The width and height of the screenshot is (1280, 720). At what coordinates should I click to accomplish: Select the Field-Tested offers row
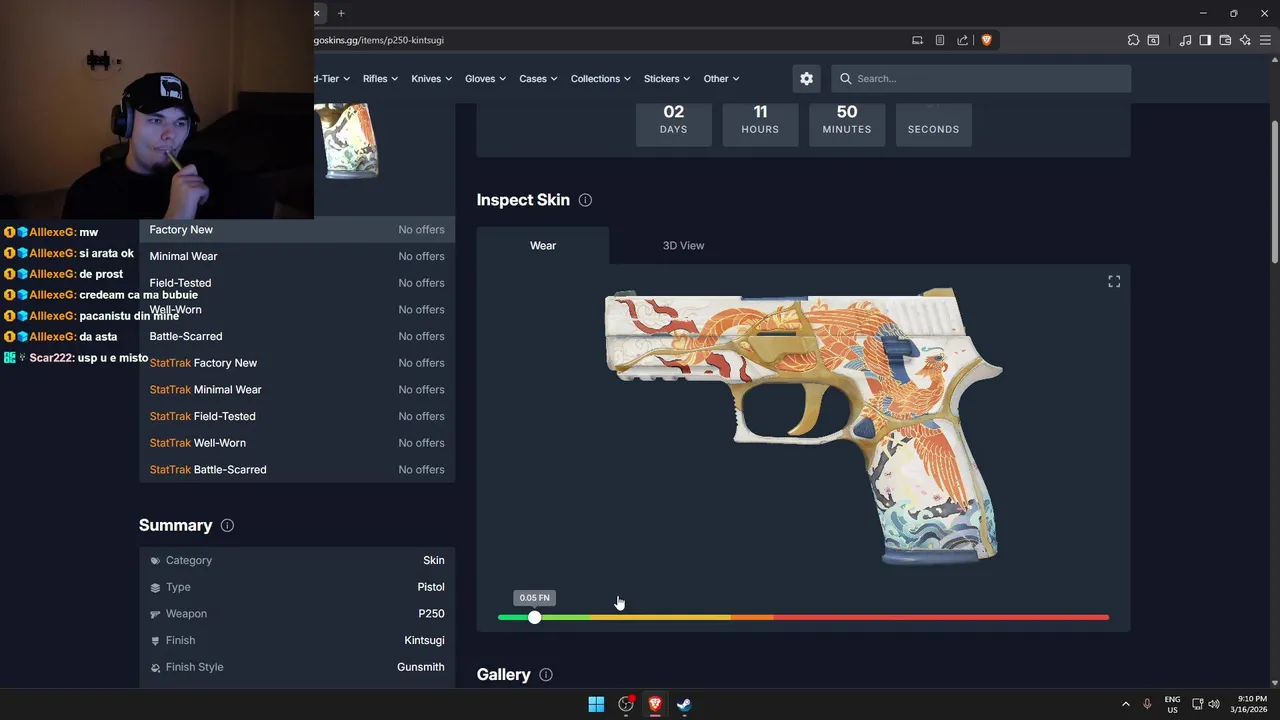(x=297, y=283)
